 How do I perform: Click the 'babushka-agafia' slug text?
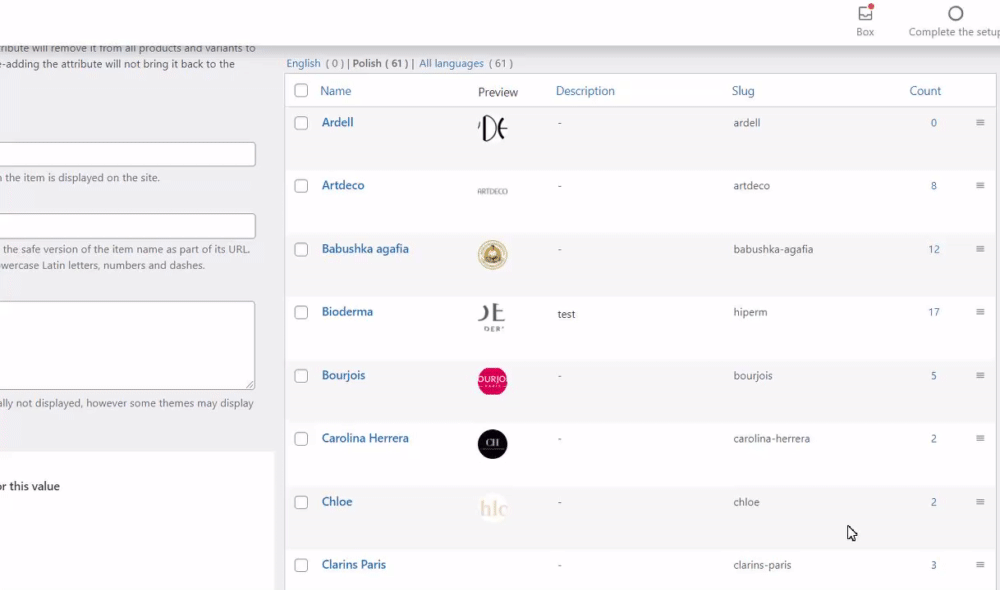coord(773,249)
